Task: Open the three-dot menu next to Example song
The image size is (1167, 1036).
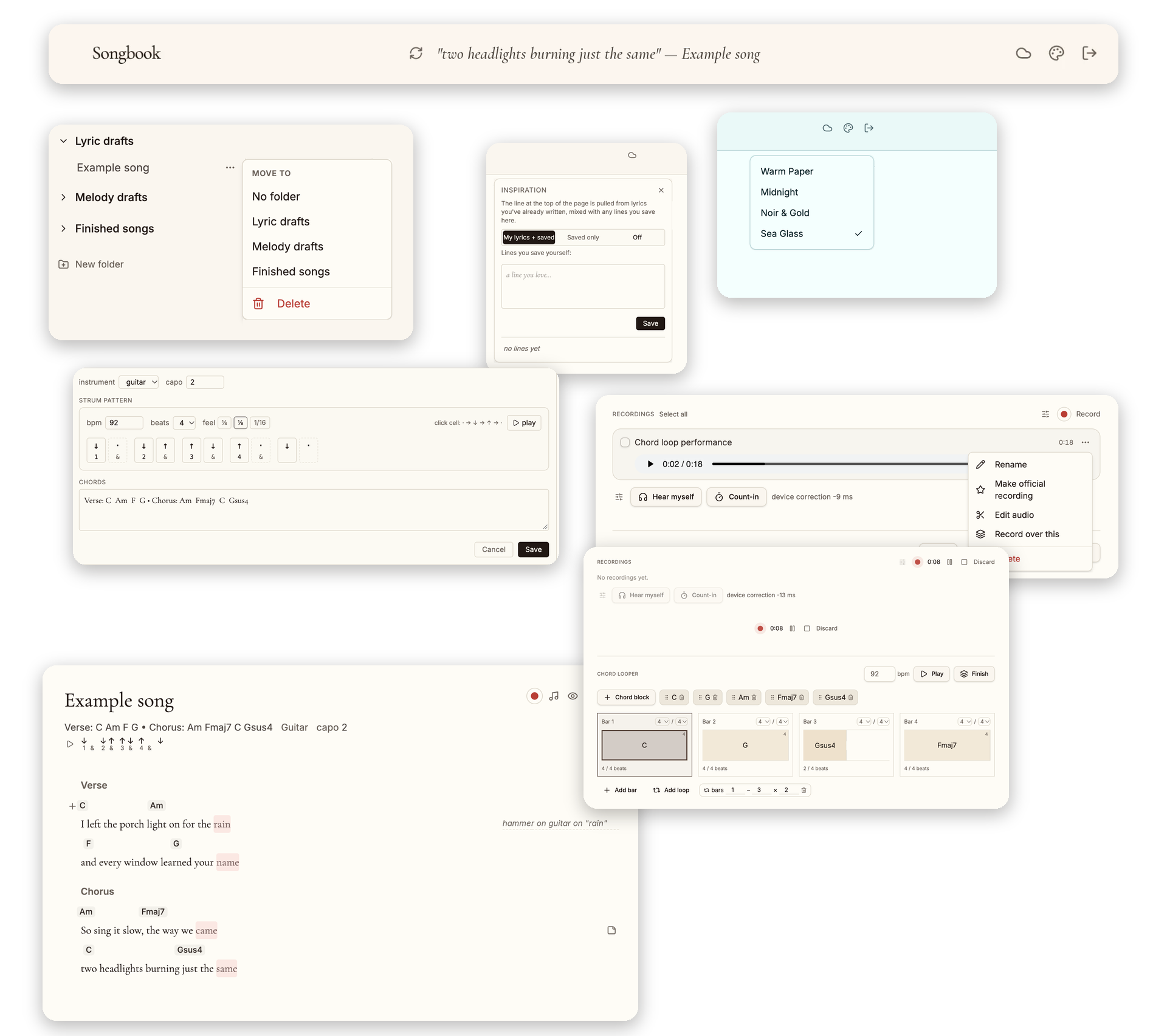Action: (230, 168)
